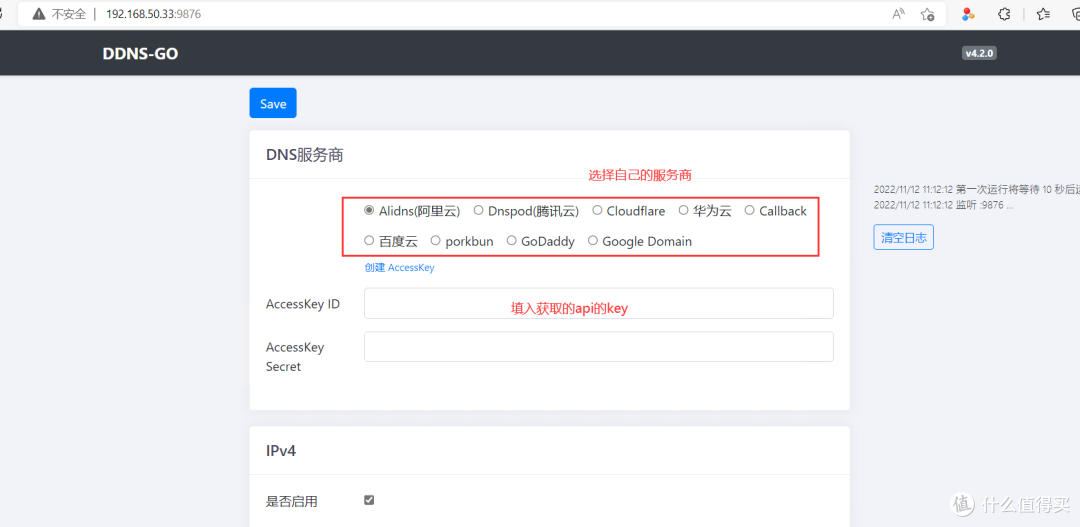Click the v4.2.0 version badge
This screenshot has height=527, width=1080.
point(979,53)
